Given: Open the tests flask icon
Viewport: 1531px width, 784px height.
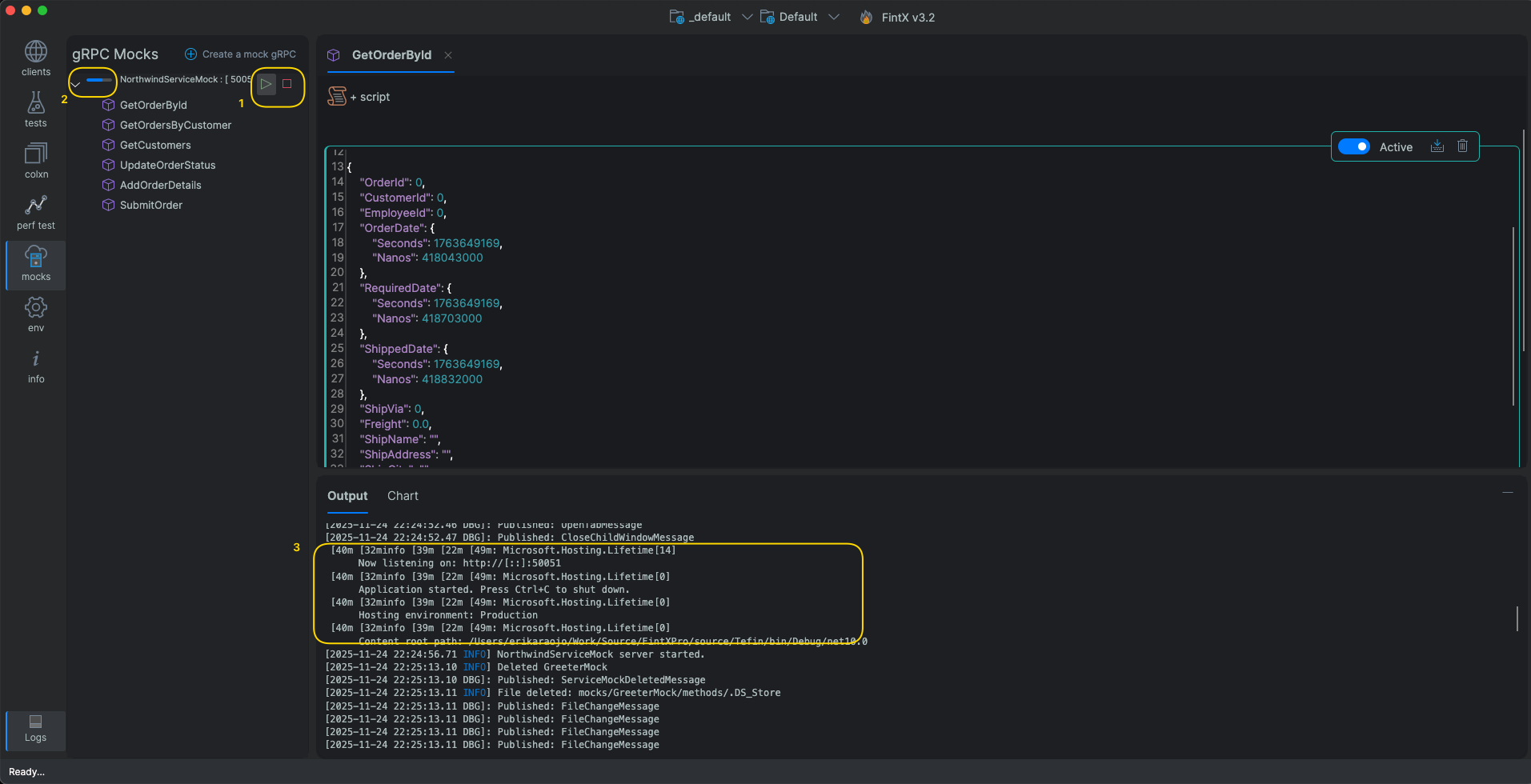Looking at the screenshot, I should point(35,110).
